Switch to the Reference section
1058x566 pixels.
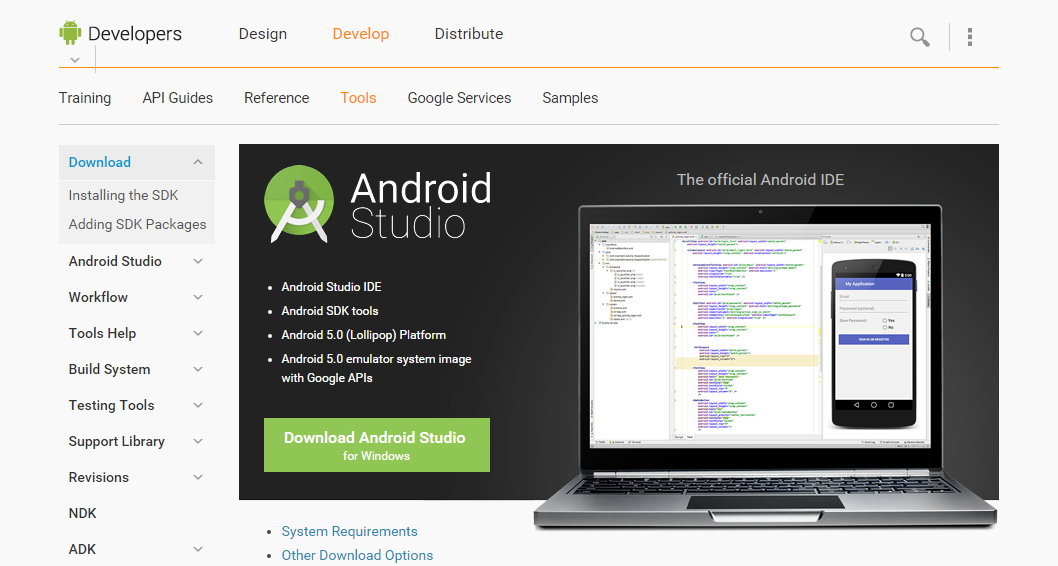tap(277, 98)
